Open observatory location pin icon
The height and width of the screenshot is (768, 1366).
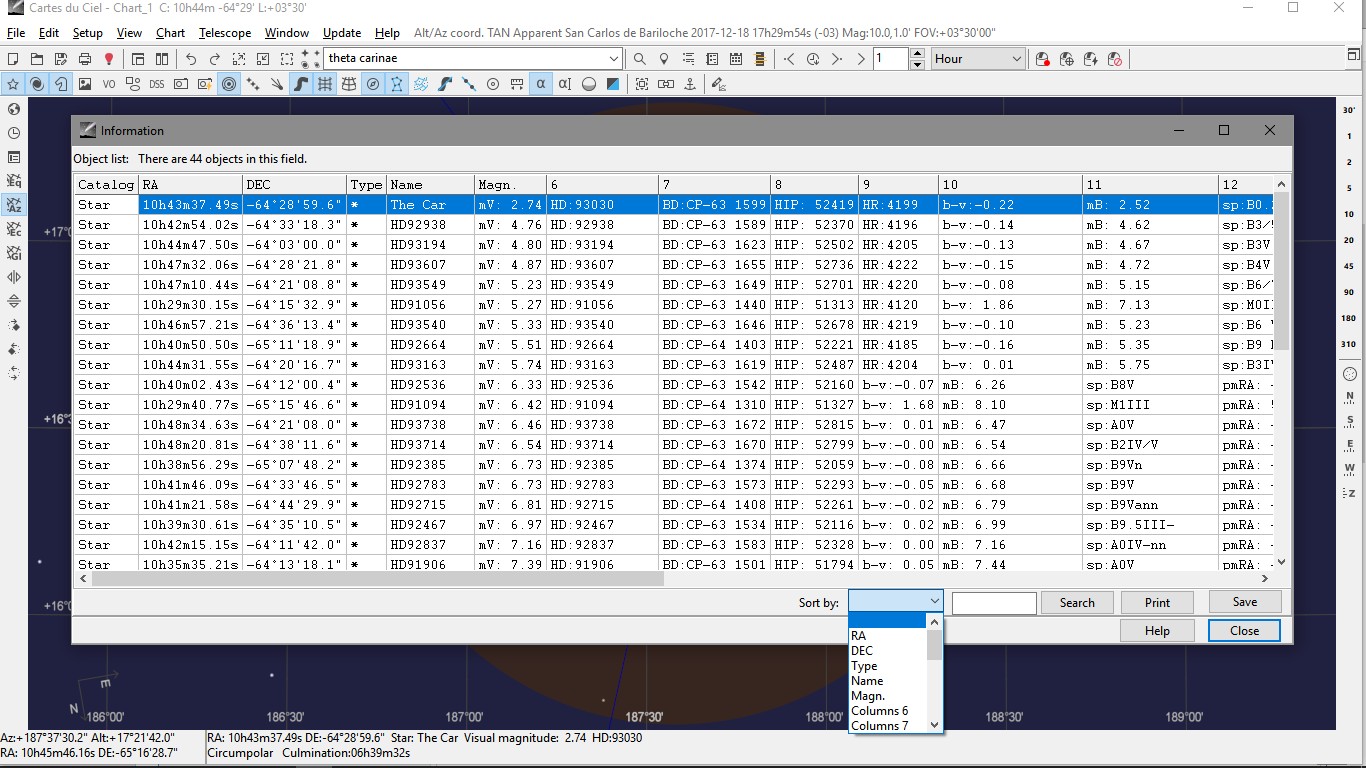663,59
